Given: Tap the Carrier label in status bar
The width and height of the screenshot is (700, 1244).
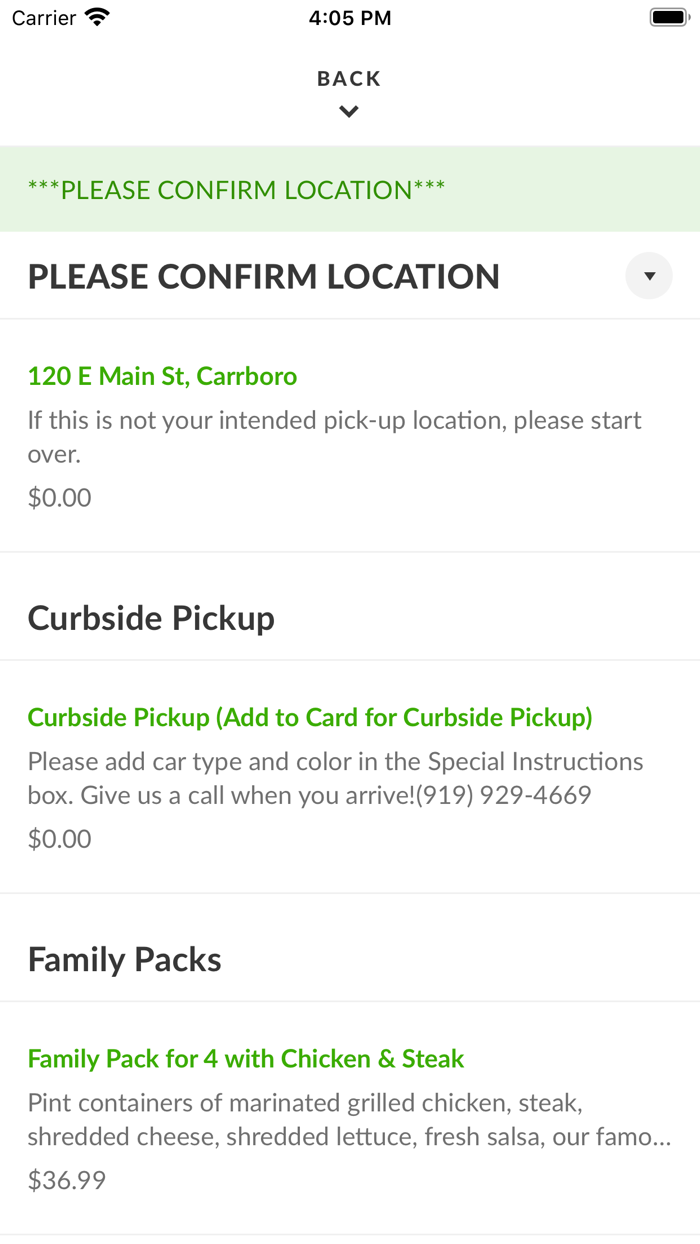Looking at the screenshot, I should (44, 18).
